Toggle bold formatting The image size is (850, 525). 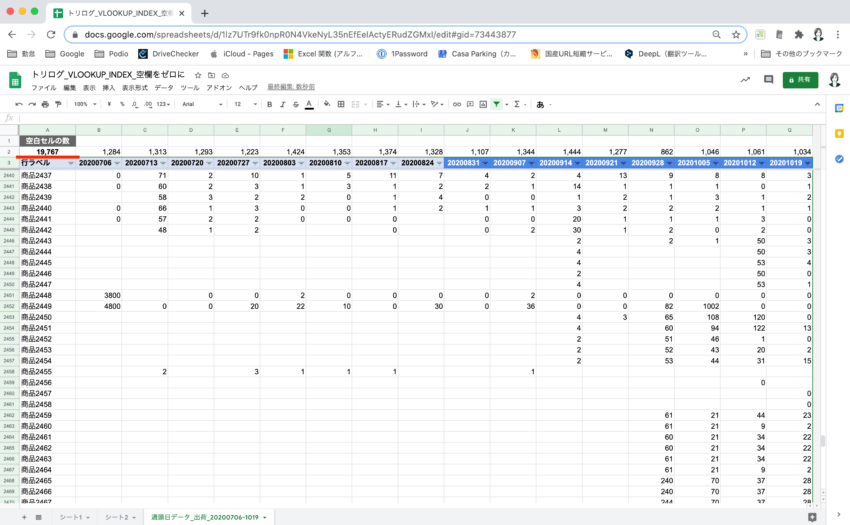(x=268, y=104)
